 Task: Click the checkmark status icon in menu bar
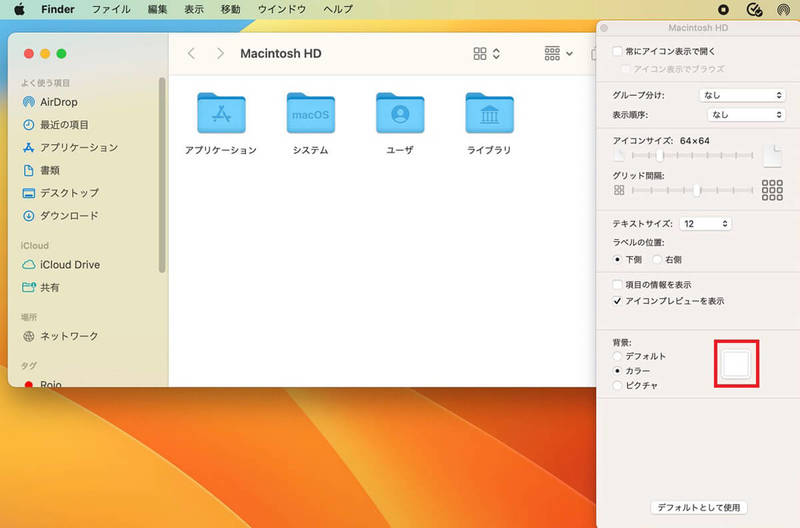click(x=754, y=9)
